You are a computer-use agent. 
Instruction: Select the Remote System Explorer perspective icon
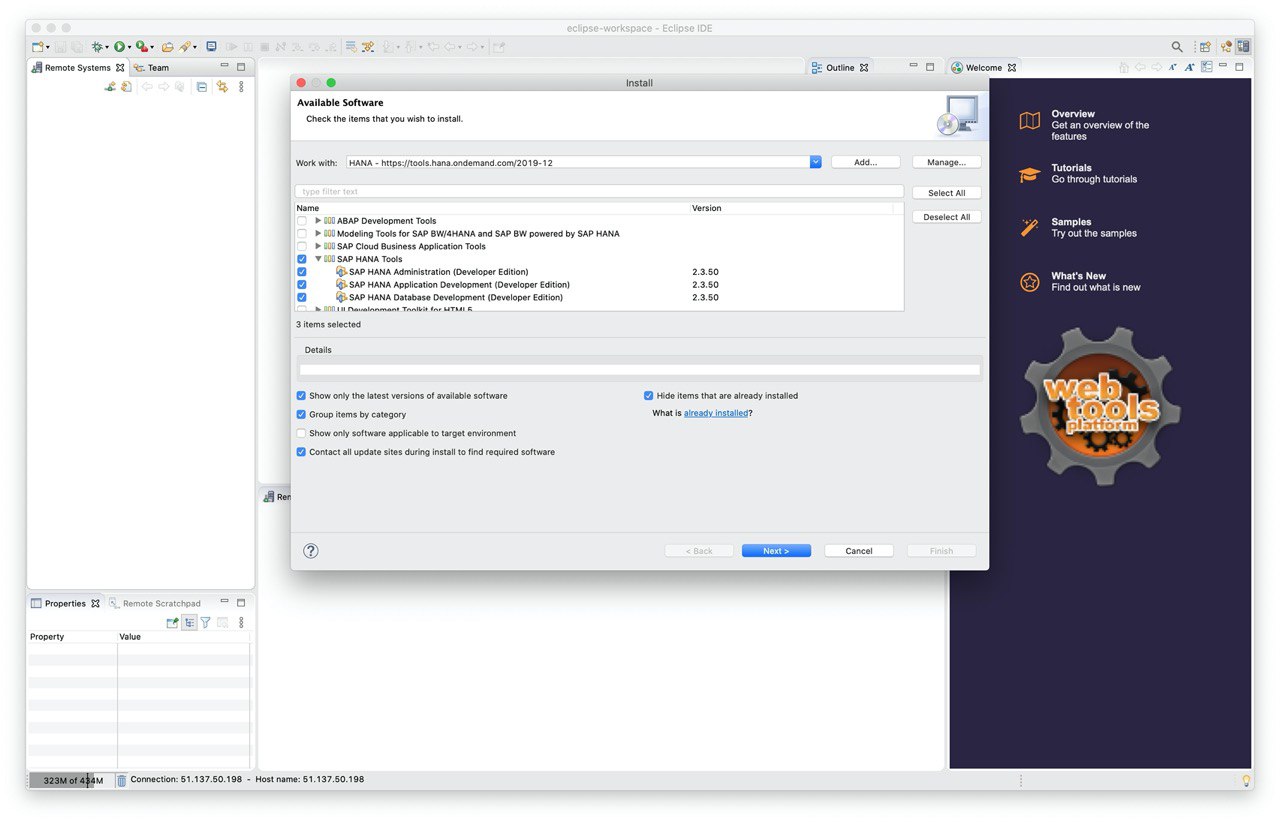click(1243, 47)
